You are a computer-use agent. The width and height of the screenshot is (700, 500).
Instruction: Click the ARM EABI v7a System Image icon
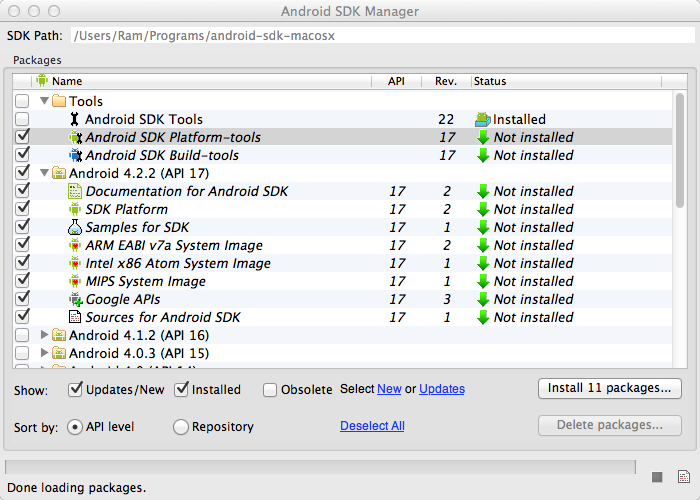75,245
